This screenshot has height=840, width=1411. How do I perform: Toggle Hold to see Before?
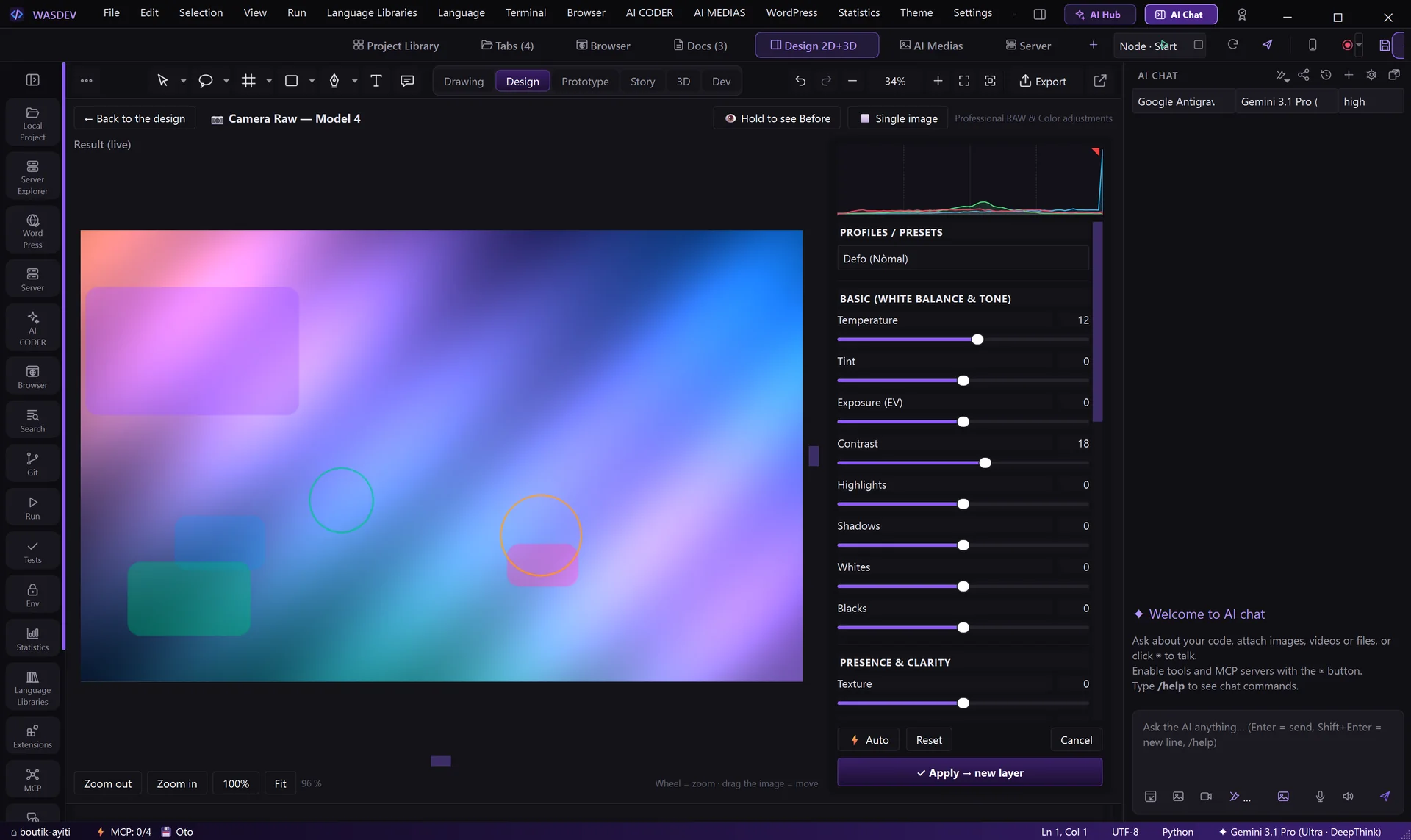(x=778, y=118)
